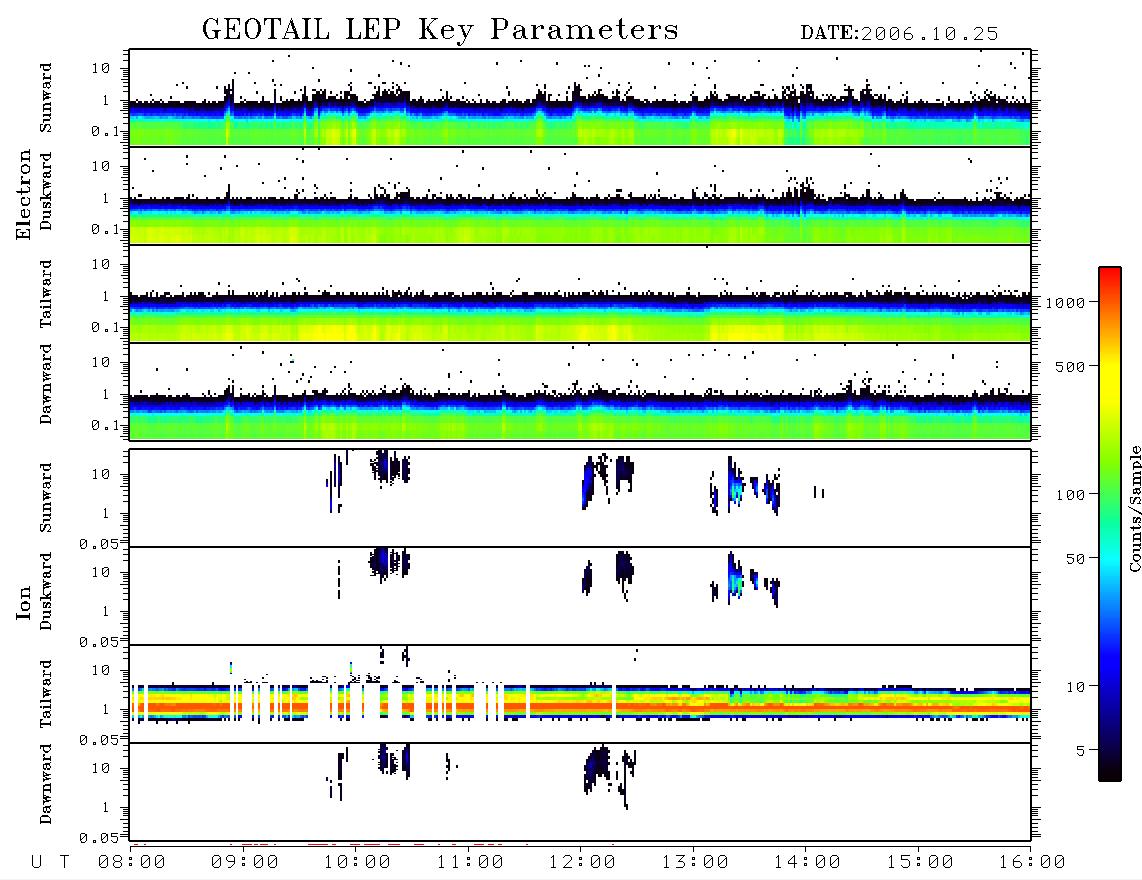The image size is (1142, 880).
Task: Click the Electron 'Tailward' panel label
Action: 46,293
